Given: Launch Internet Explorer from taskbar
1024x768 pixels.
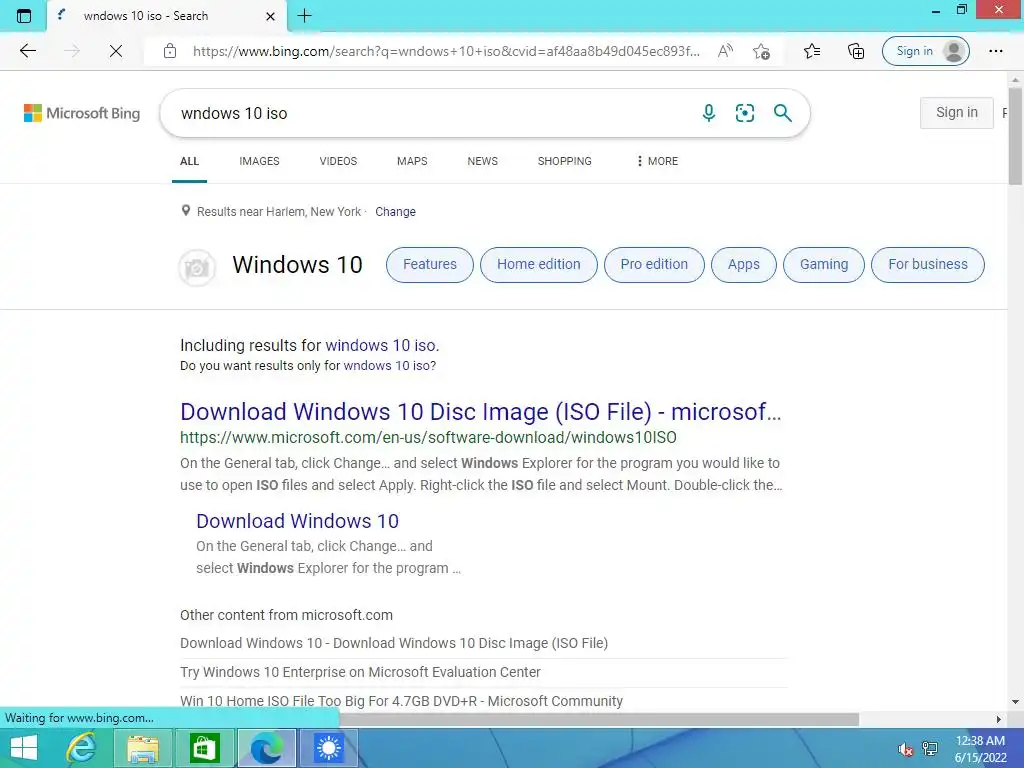Looking at the screenshot, I should pos(81,748).
